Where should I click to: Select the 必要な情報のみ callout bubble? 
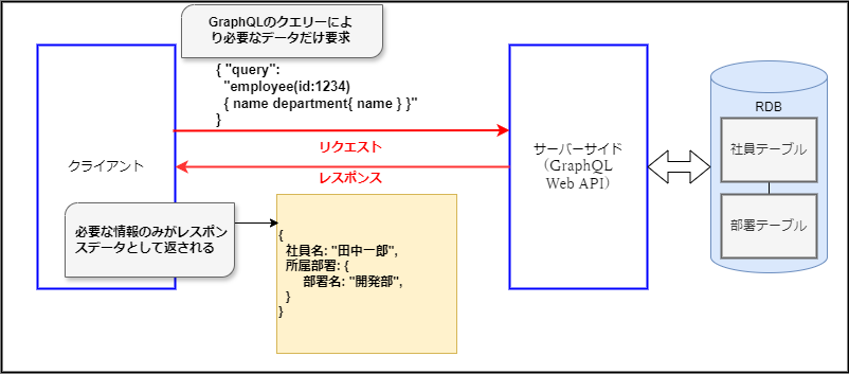150,240
